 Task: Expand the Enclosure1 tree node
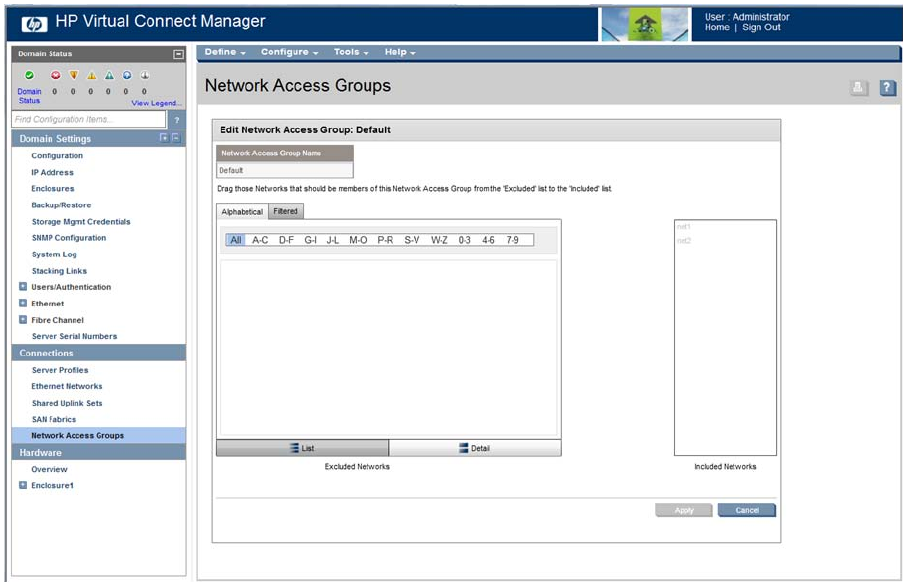click(x=23, y=485)
